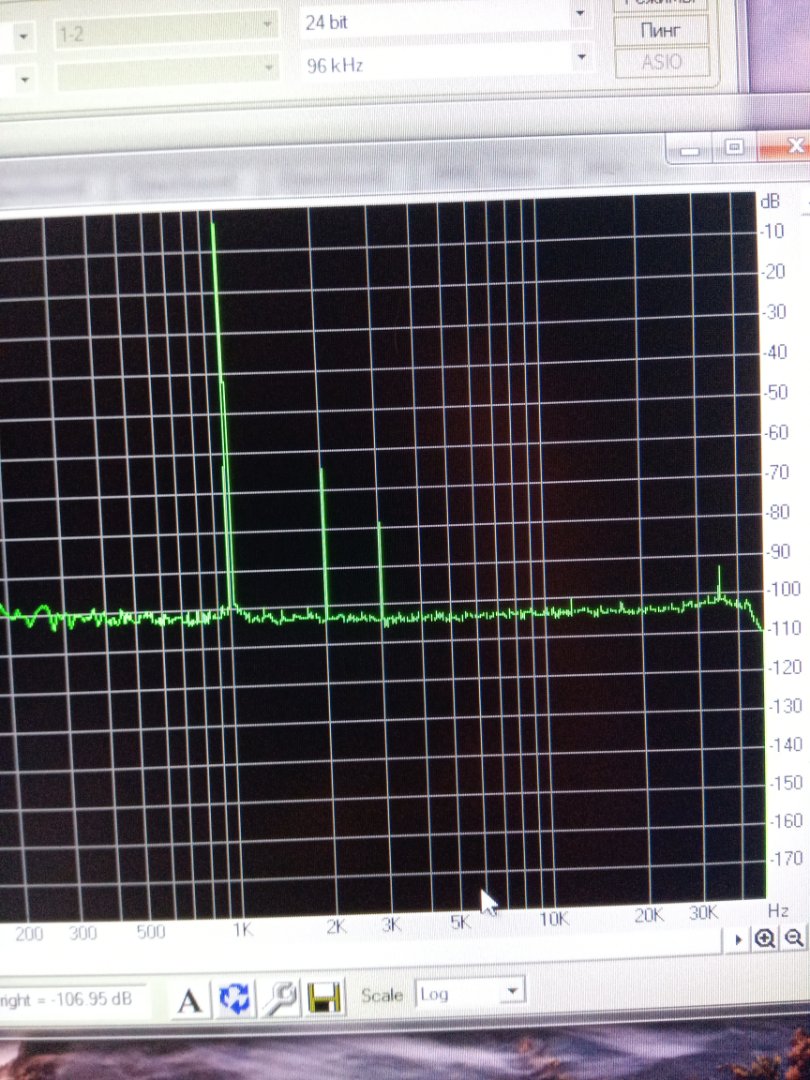
Task: Click the harmonic peak at 2K
Action: tap(322, 520)
